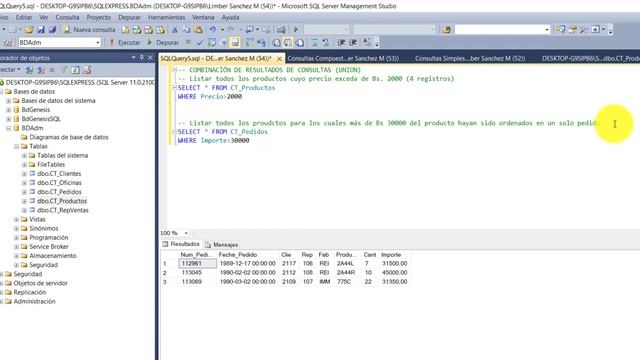Image resolution: width=640 pixels, height=360 pixels.
Task: Pin the Object Explorer panel
Action: (x=142, y=58)
